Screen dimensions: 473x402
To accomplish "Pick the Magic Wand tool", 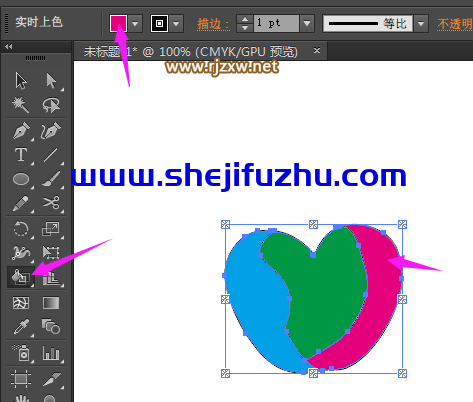I will (x=20, y=105).
